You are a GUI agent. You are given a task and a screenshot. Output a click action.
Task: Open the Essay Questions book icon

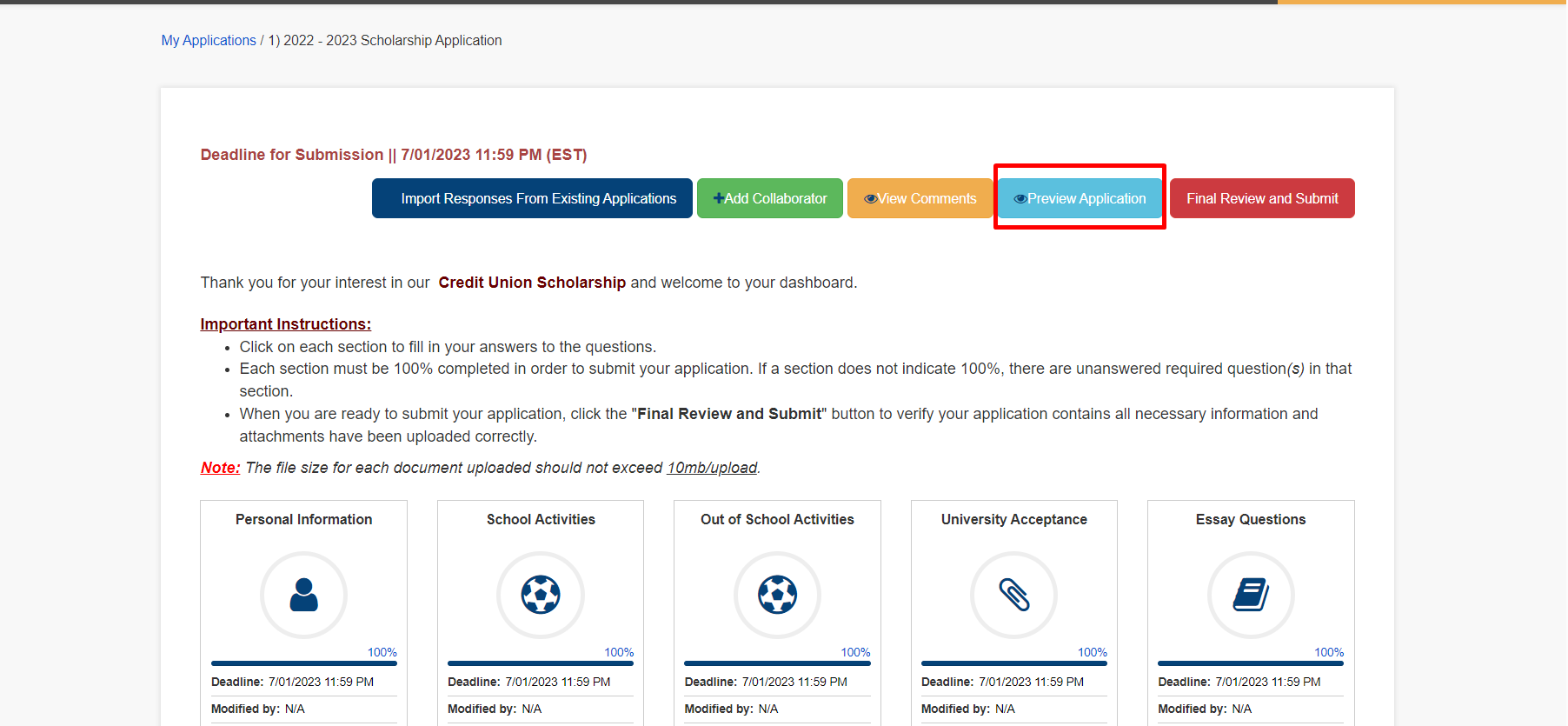[1251, 595]
